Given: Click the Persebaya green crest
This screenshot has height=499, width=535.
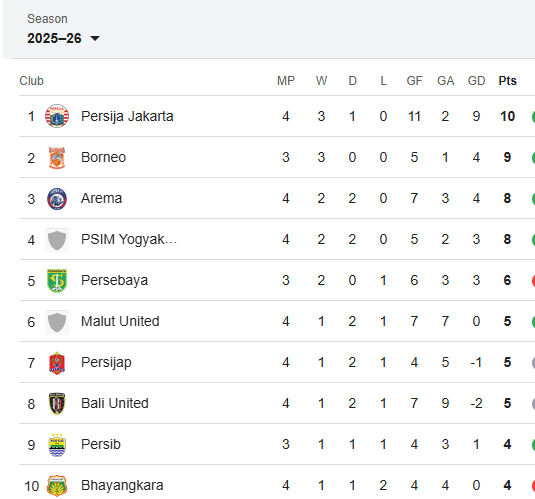Looking at the screenshot, I should tap(57, 281).
